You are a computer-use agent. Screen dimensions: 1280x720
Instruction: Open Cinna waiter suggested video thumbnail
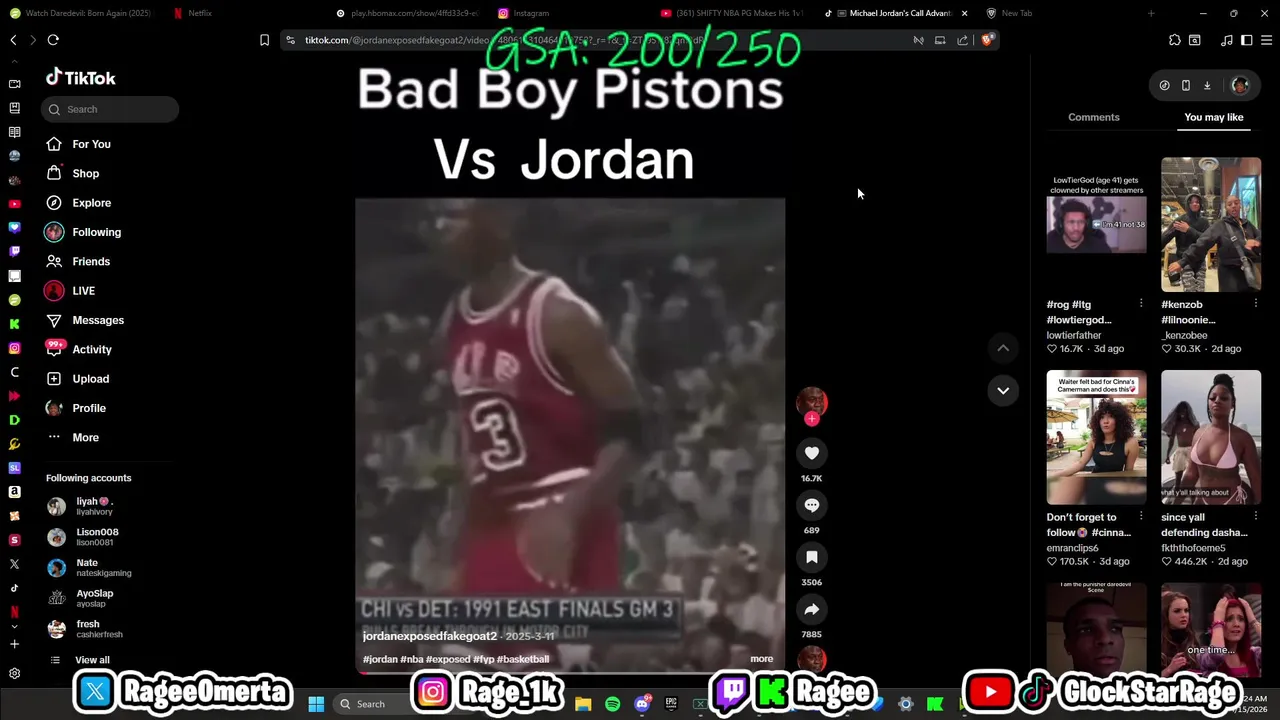click(1096, 437)
